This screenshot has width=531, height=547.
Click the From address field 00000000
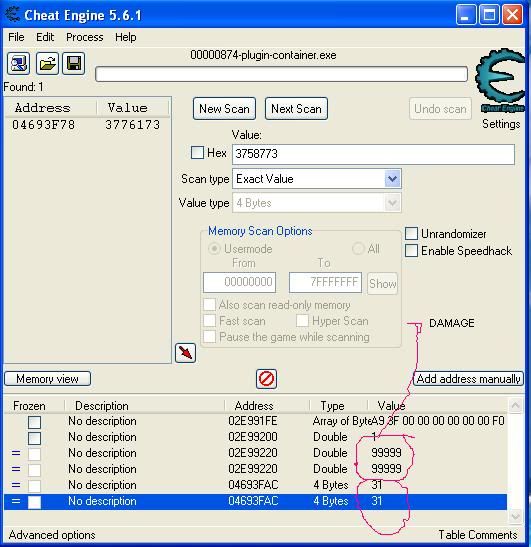pos(240,282)
